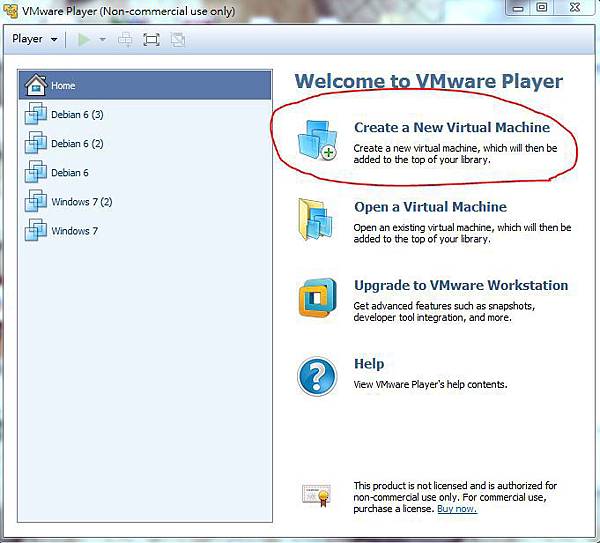Click the Help heading link
This screenshot has height=543, width=600.
click(x=369, y=364)
